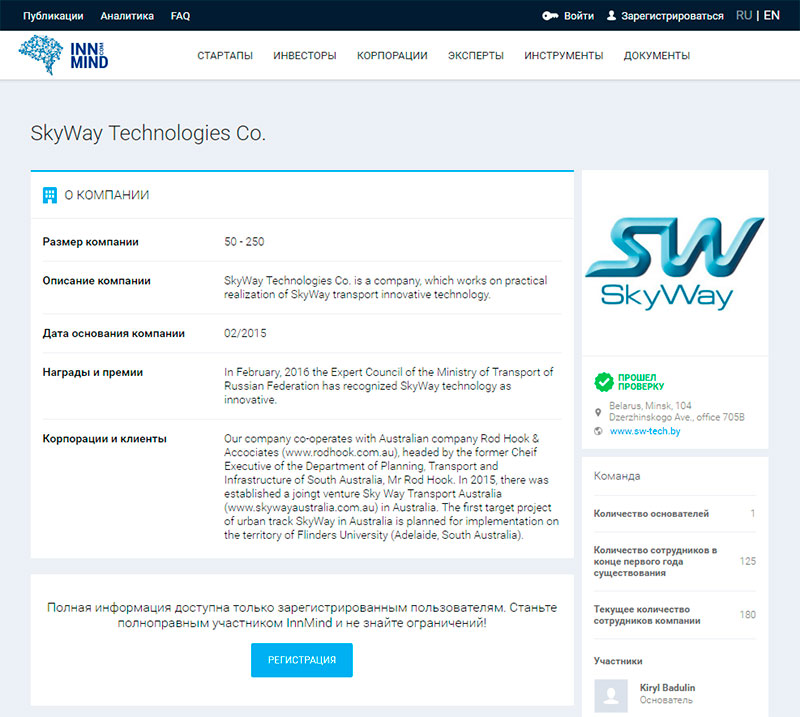
Task: Open the ИНВЕСТОРЫ section
Action: 305,56
